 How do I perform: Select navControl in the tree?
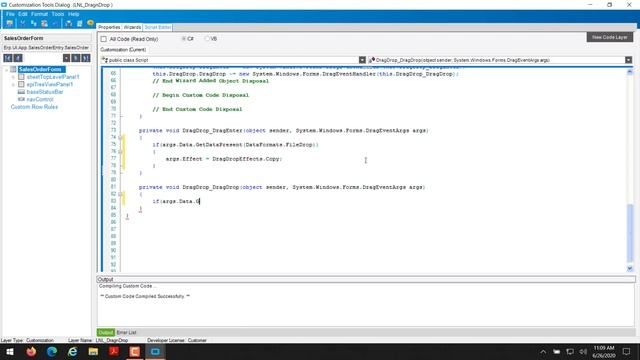pyautogui.click(x=40, y=99)
